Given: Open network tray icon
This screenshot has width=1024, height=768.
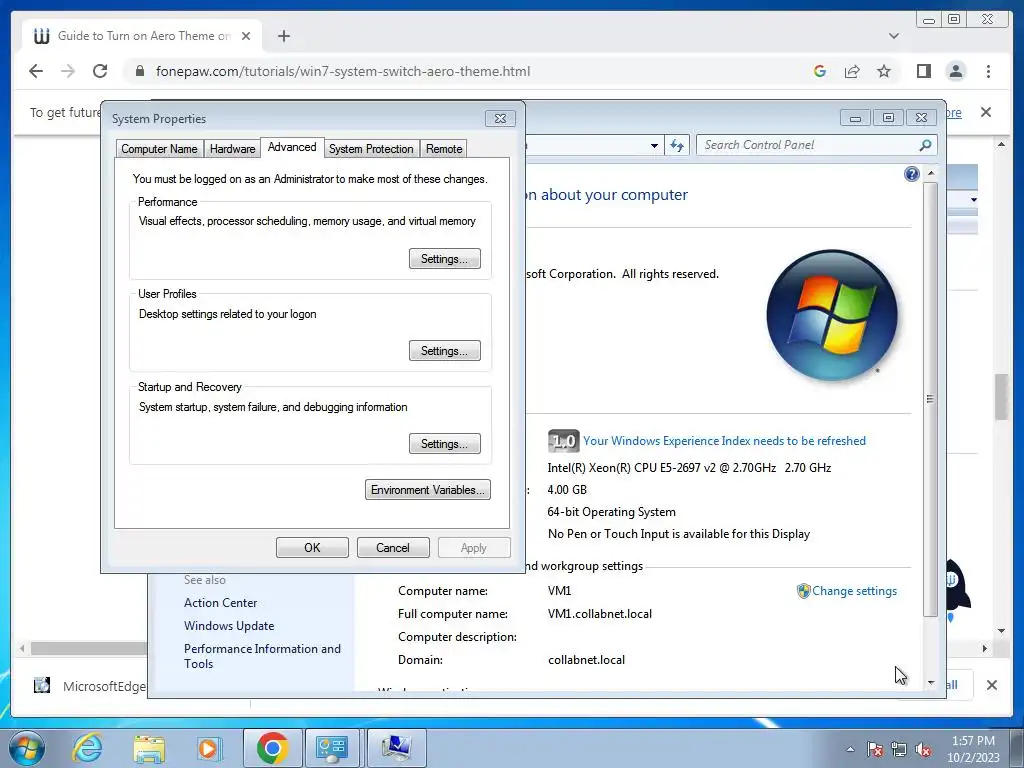Looking at the screenshot, I should (899, 749).
